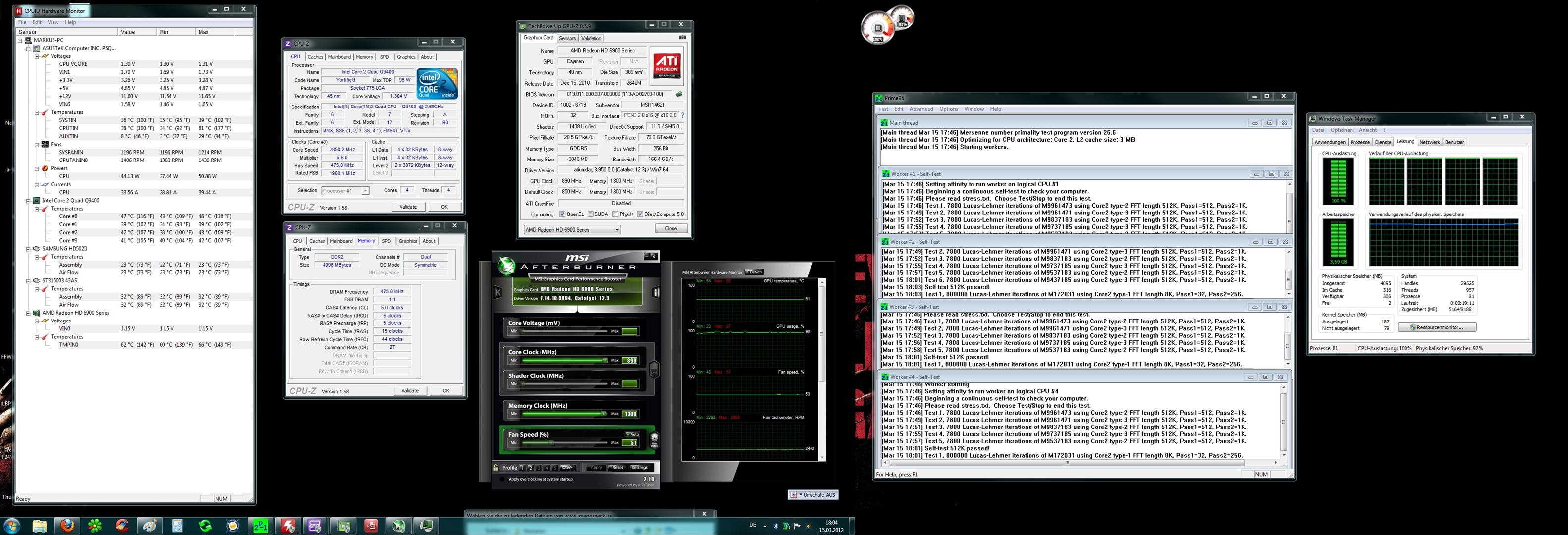Collapse the Intel Core 2 Quad Q9400 node

[28, 200]
